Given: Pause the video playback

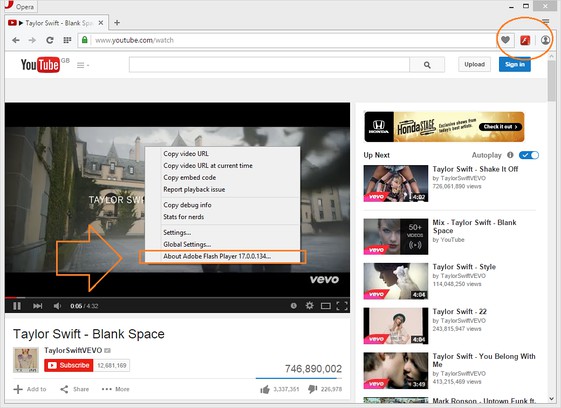Looking at the screenshot, I should [17, 306].
